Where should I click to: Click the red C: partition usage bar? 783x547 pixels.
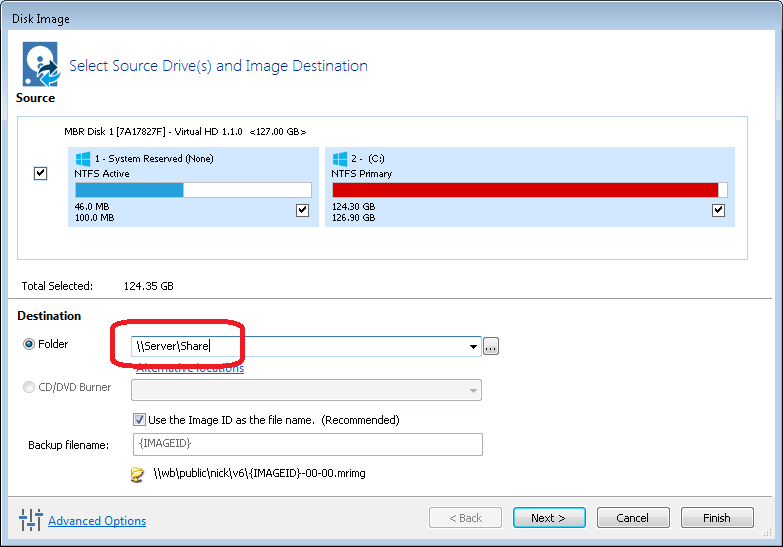point(524,190)
